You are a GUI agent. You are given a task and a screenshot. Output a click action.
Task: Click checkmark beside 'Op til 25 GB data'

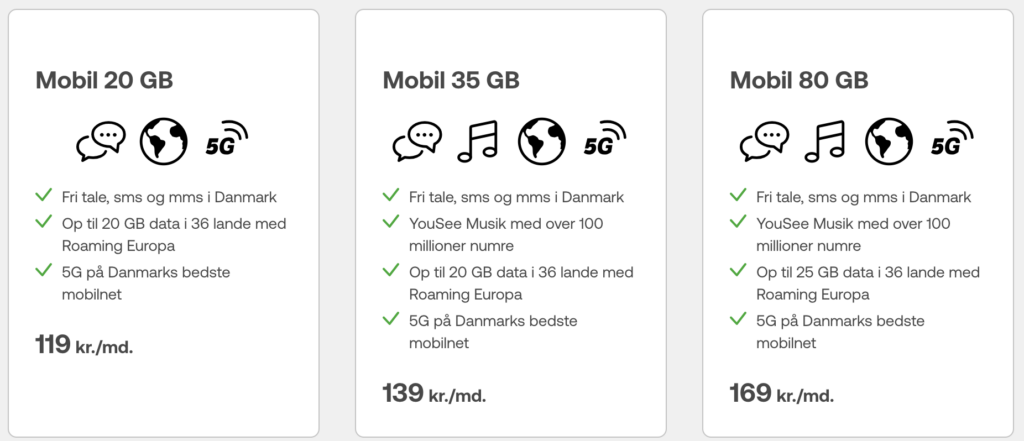[739, 270]
